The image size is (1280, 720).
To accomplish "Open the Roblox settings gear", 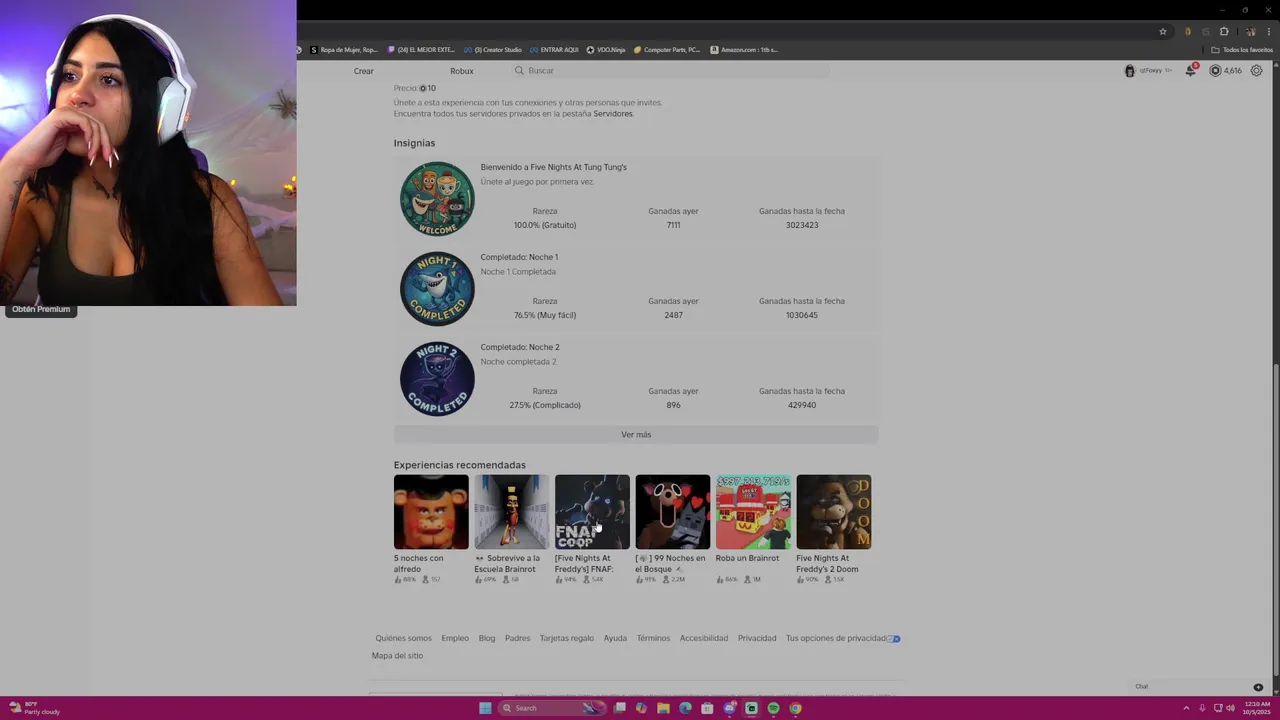I will (1257, 71).
